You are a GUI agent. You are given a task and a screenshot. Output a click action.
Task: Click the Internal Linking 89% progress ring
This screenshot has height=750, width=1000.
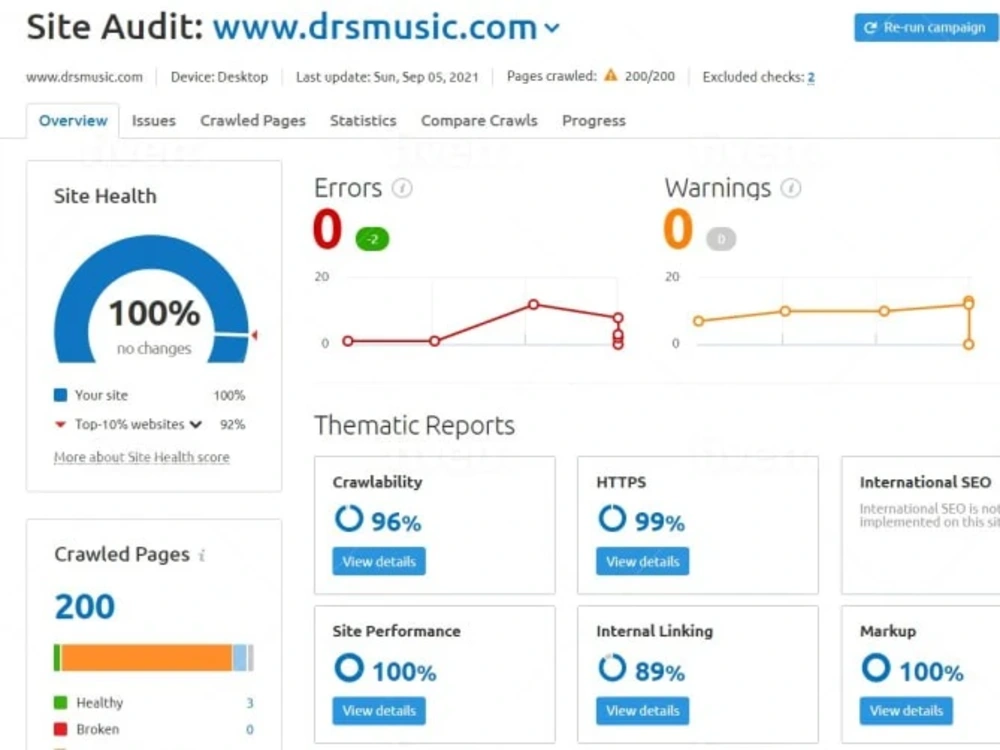point(612,668)
